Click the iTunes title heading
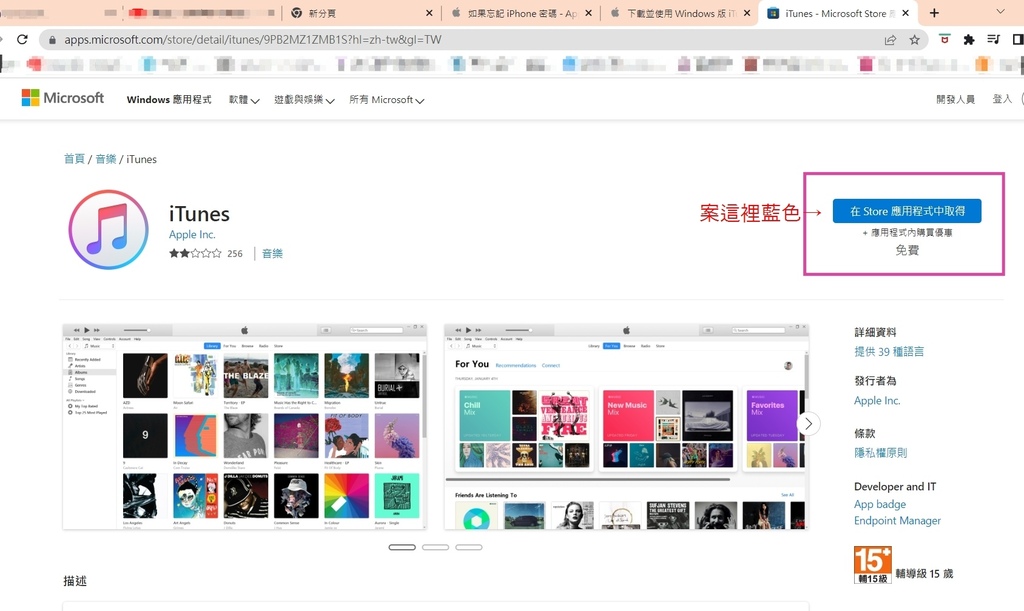 (199, 214)
